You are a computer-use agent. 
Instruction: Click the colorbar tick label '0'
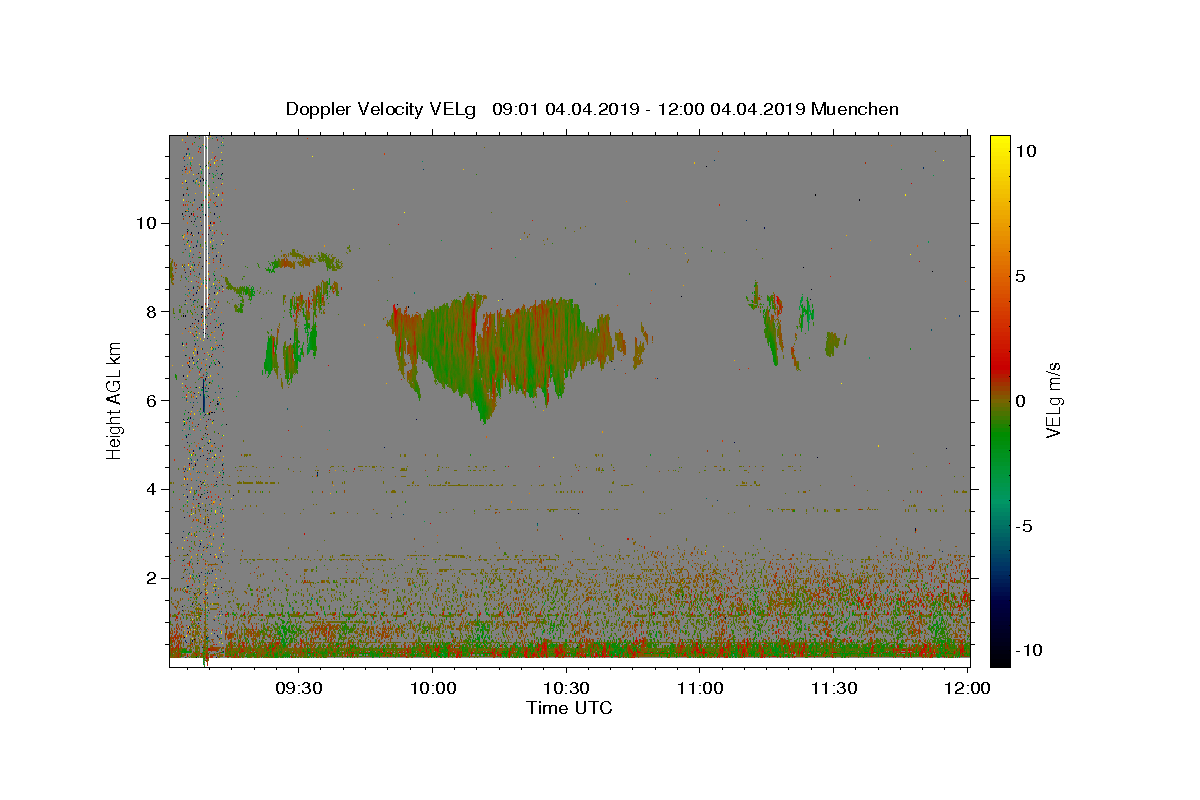tap(1020, 400)
